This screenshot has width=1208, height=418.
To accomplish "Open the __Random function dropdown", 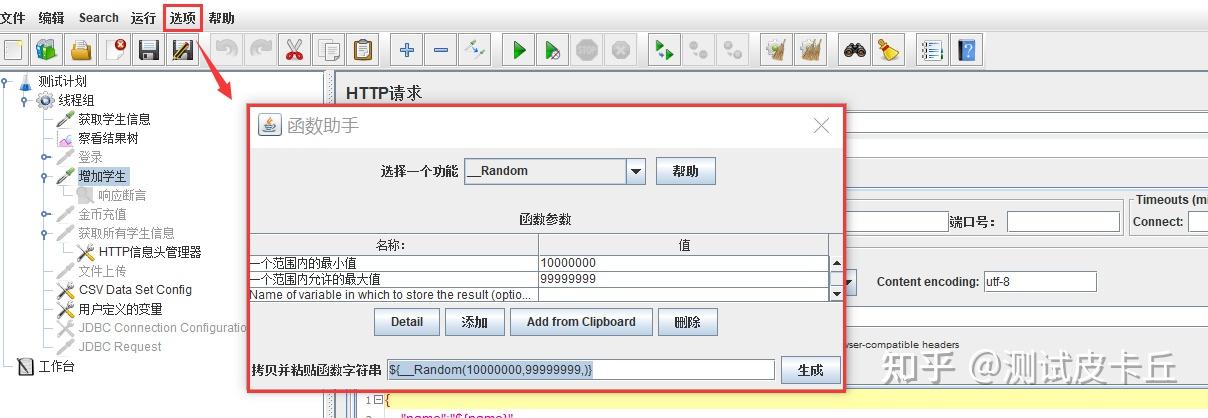I will 636,171.
